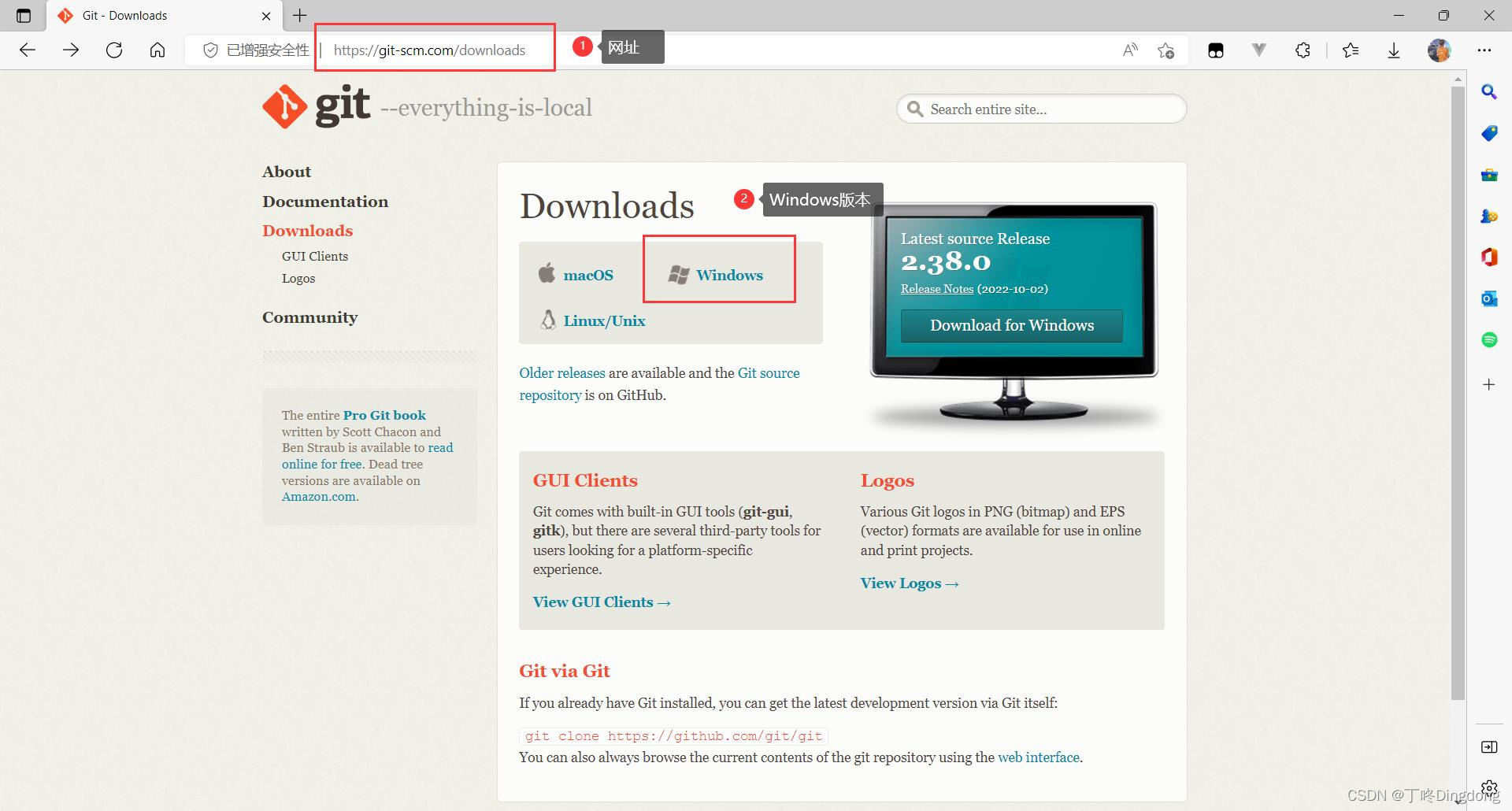This screenshot has height=811, width=1512.
Task: Open sidebar Microsoft Office icon
Action: tap(1489, 257)
